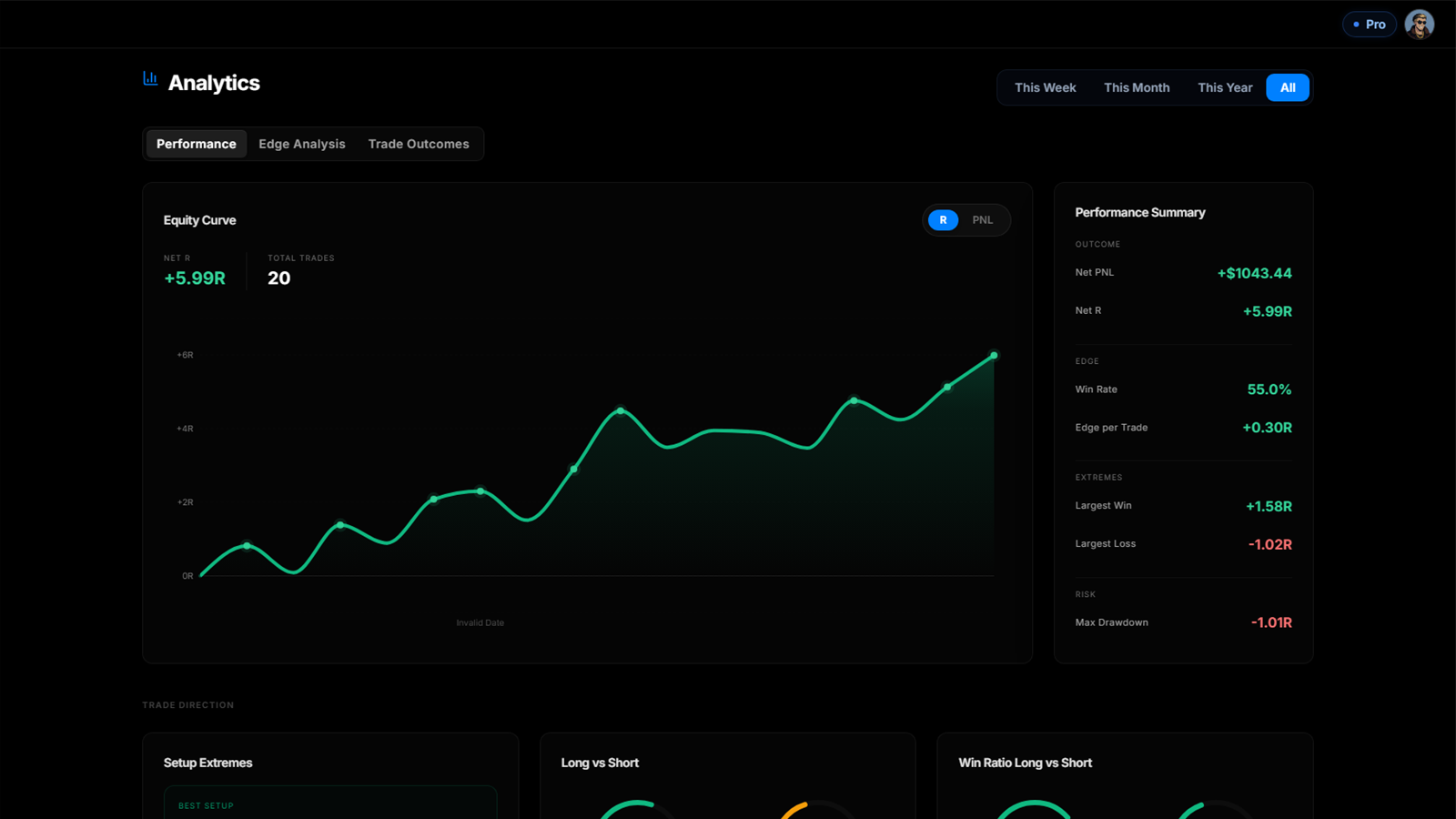Viewport: 1456px width, 819px height.
Task: Click the Equity Curve card title
Action: pyautogui.click(x=200, y=220)
